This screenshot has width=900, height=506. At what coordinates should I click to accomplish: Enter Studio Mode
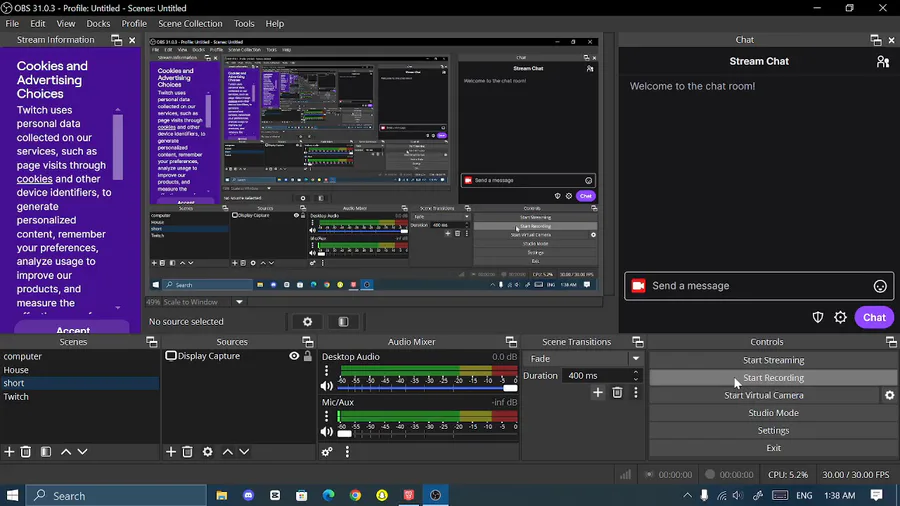[773, 413]
